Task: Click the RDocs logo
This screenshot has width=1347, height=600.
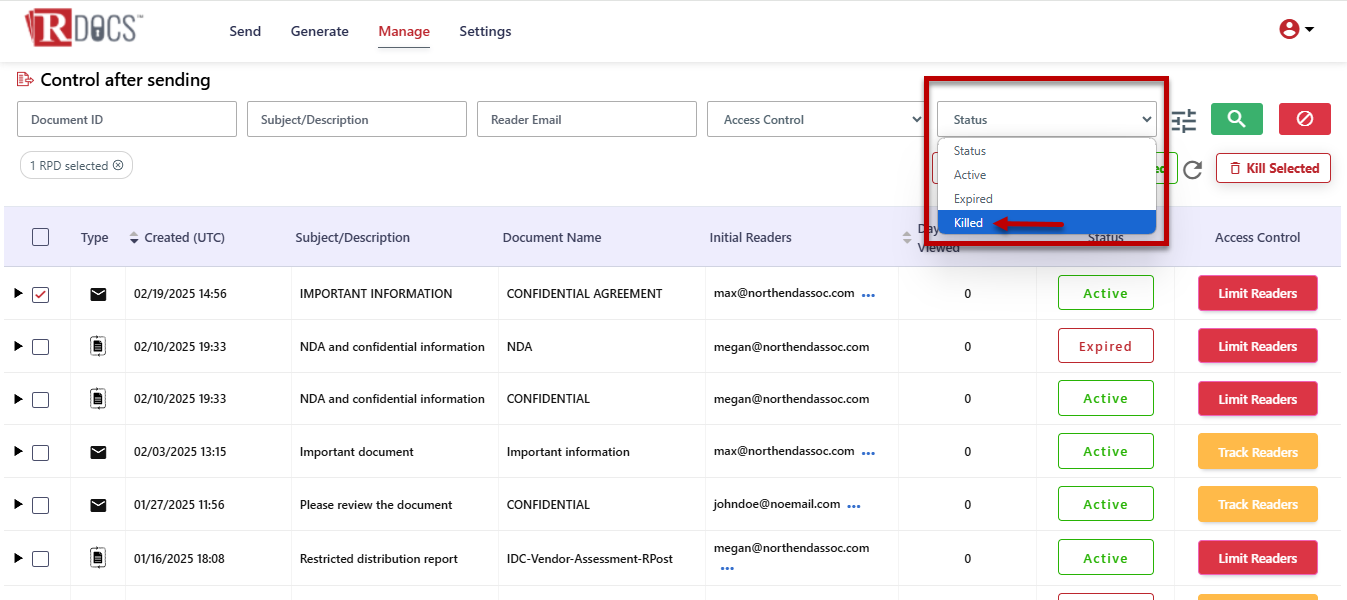Action: [84, 28]
